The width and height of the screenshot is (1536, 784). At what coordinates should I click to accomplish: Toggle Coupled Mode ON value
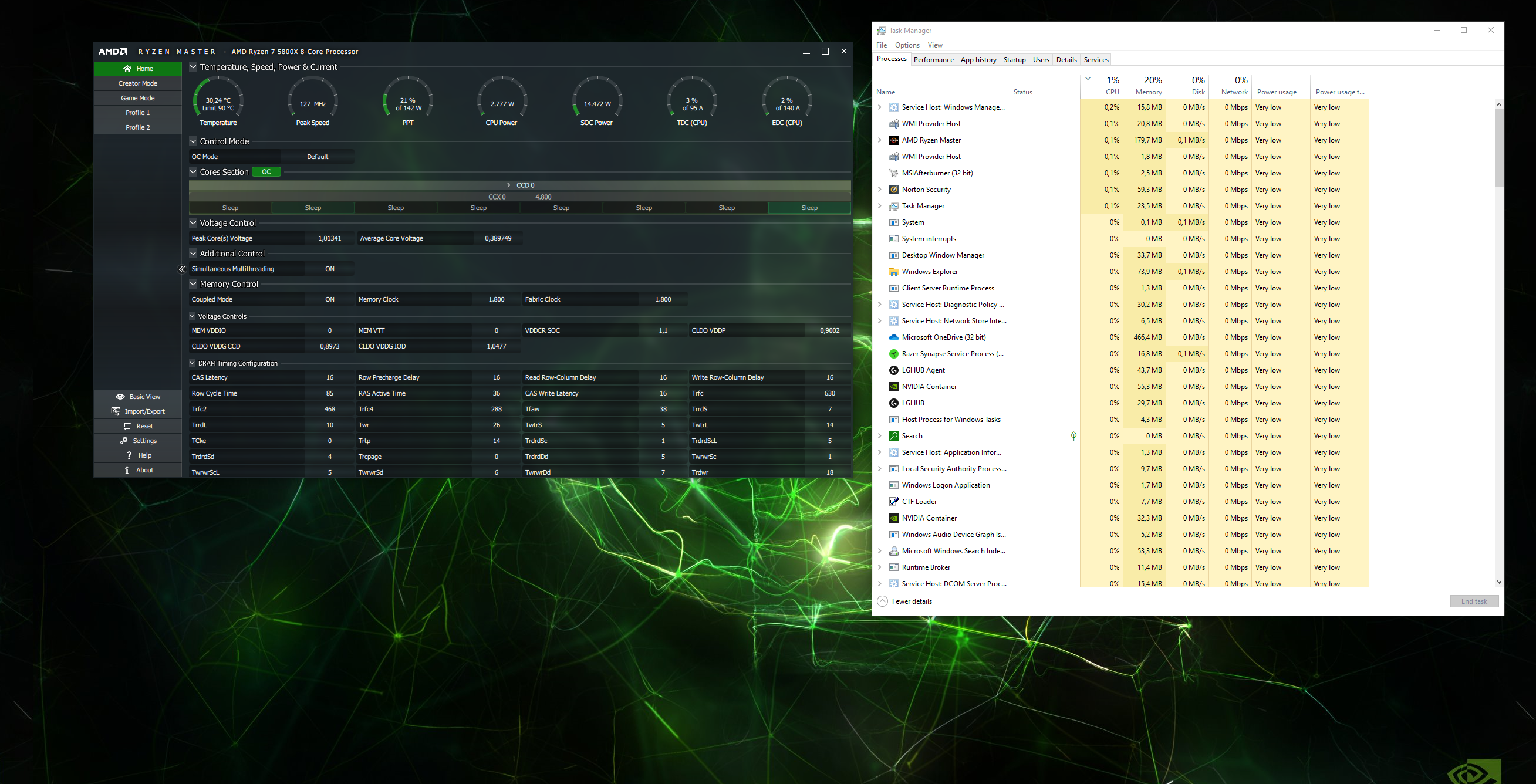pyautogui.click(x=330, y=299)
